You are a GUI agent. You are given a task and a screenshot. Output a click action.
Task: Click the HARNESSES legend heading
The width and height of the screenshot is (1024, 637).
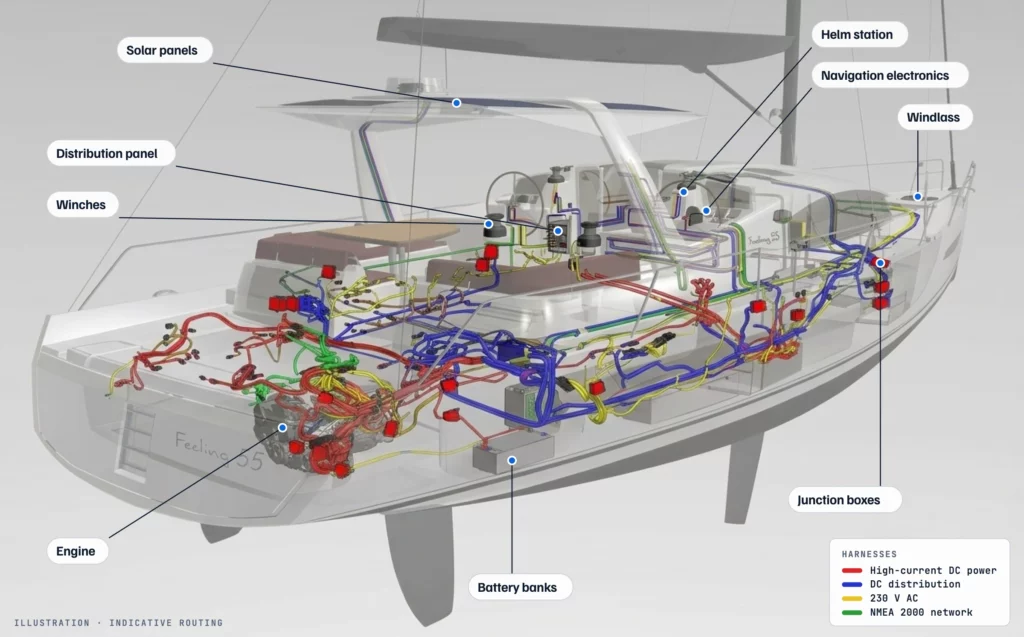pos(869,554)
